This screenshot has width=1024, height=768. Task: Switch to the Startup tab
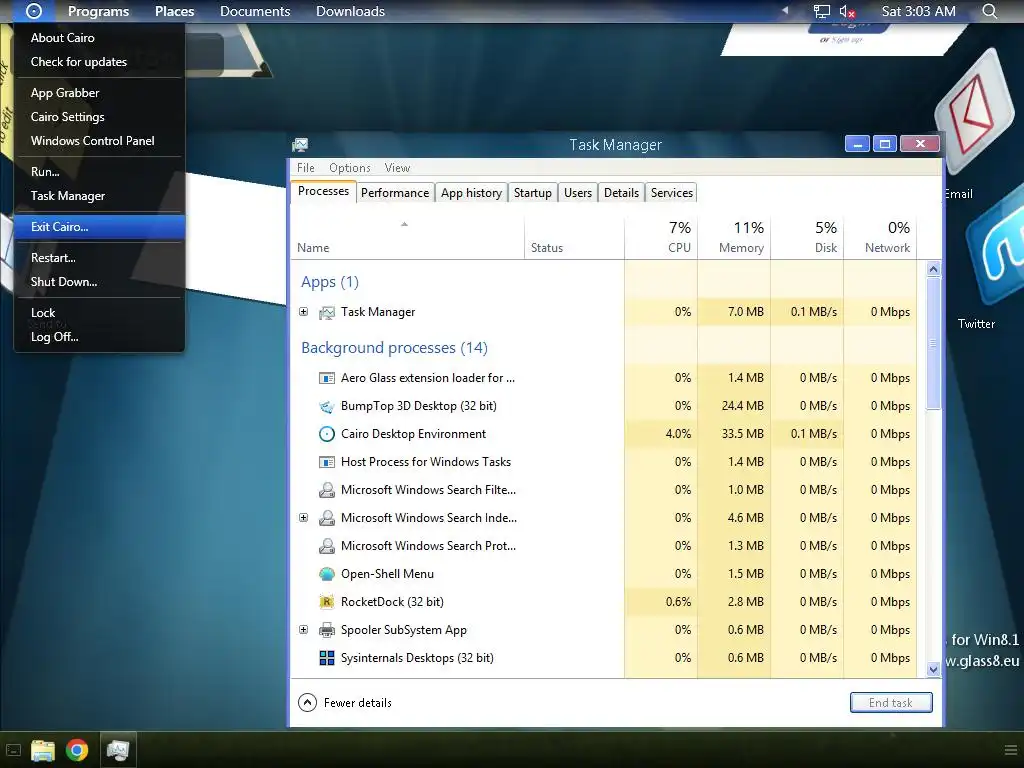[x=532, y=193]
